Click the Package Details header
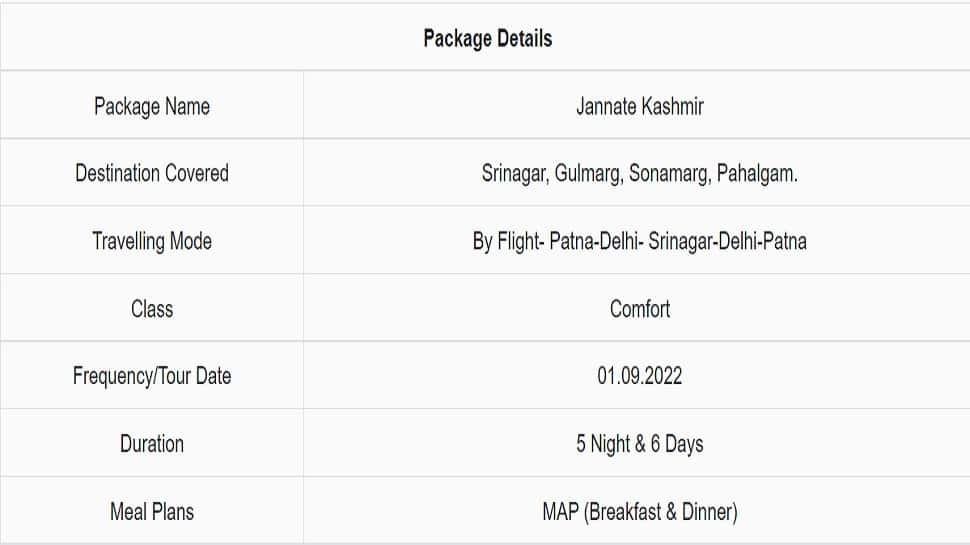 (x=487, y=38)
